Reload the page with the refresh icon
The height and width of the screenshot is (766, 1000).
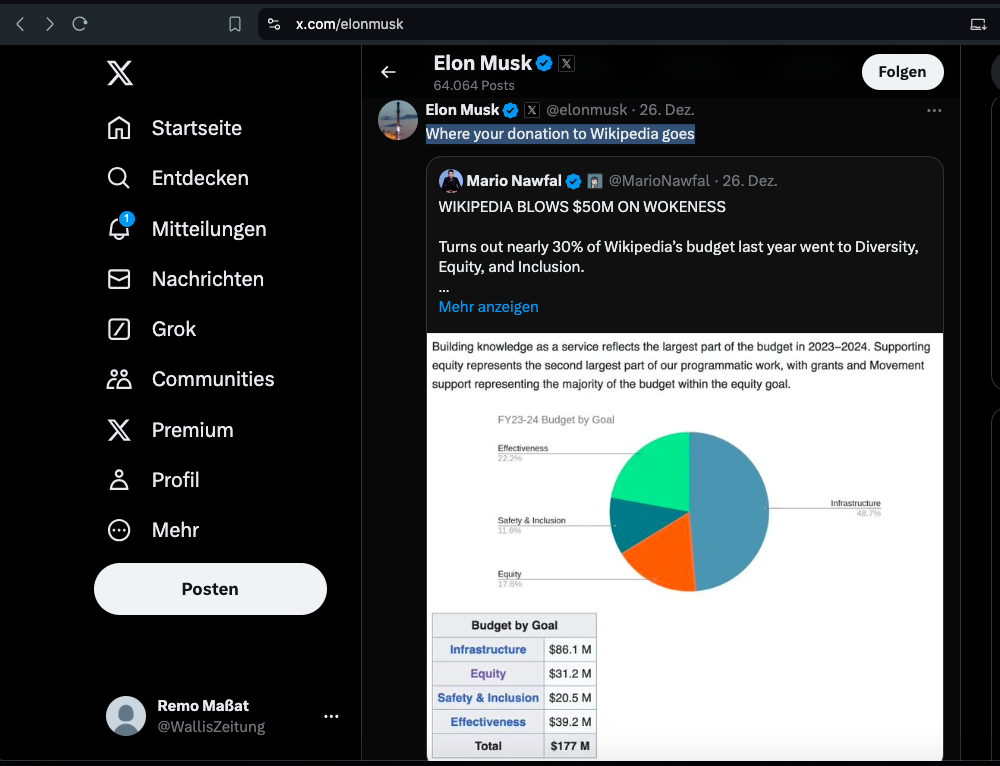tap(80, 24)
